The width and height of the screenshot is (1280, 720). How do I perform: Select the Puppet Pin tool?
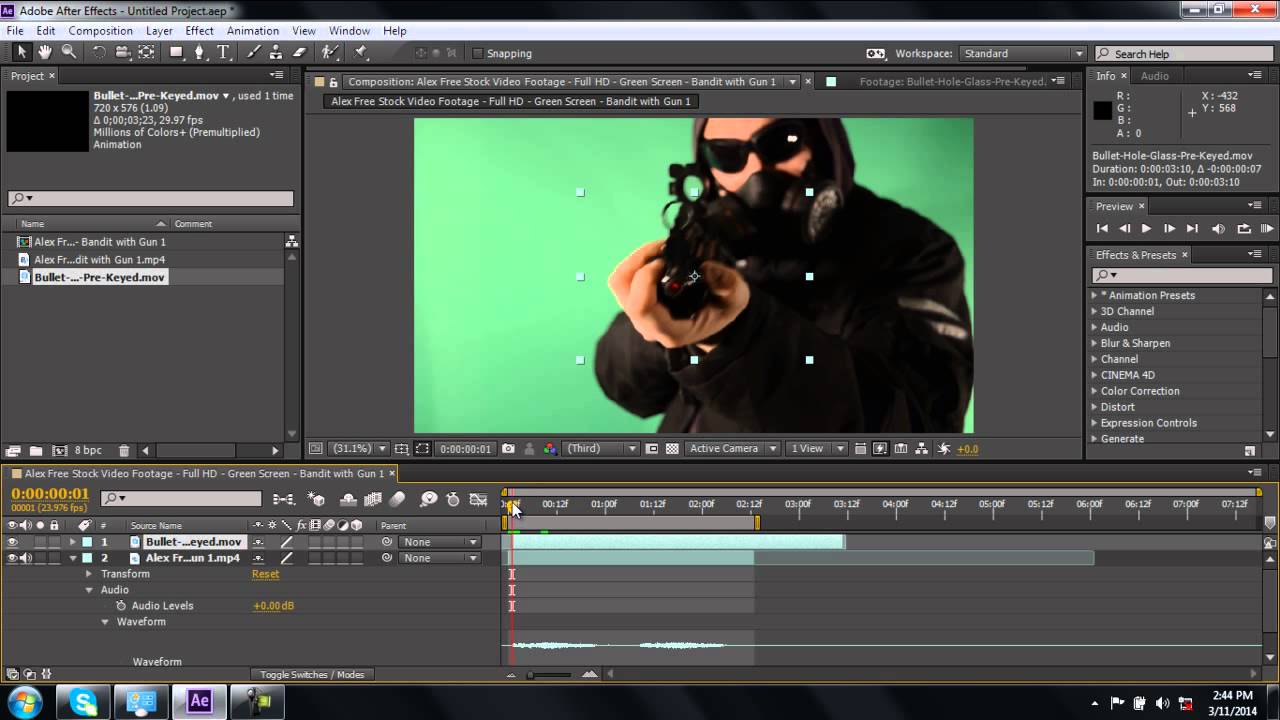360,52
